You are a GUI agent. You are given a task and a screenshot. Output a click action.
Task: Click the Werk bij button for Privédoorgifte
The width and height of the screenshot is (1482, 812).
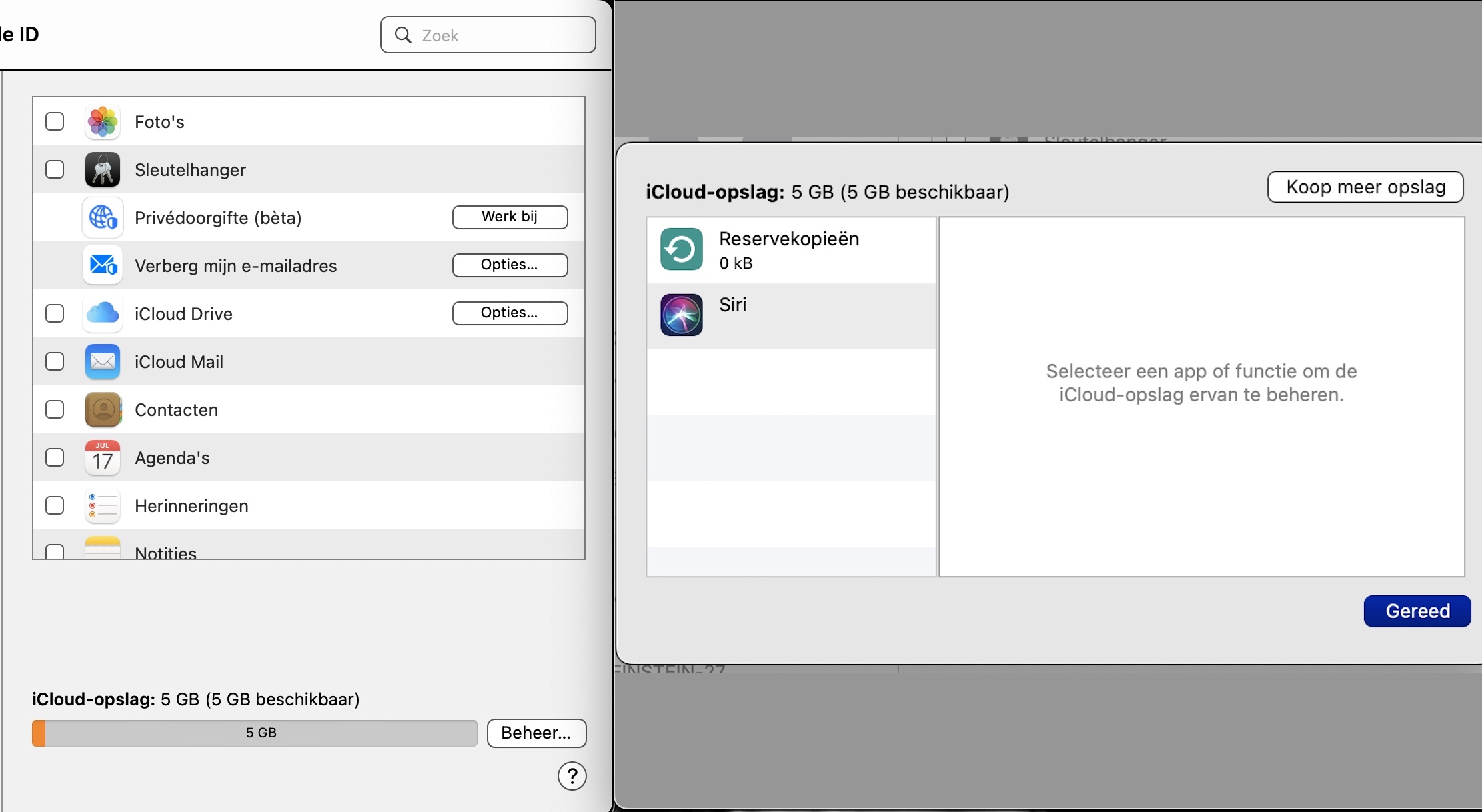click(x=510, y=217)
